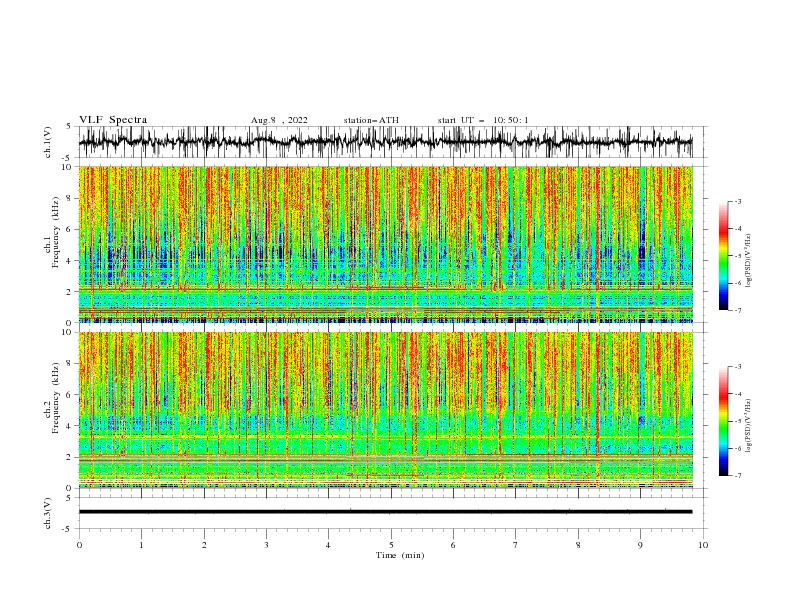Click the time axis tick label "1"
The image size is (792, 612).
[141, 545]
